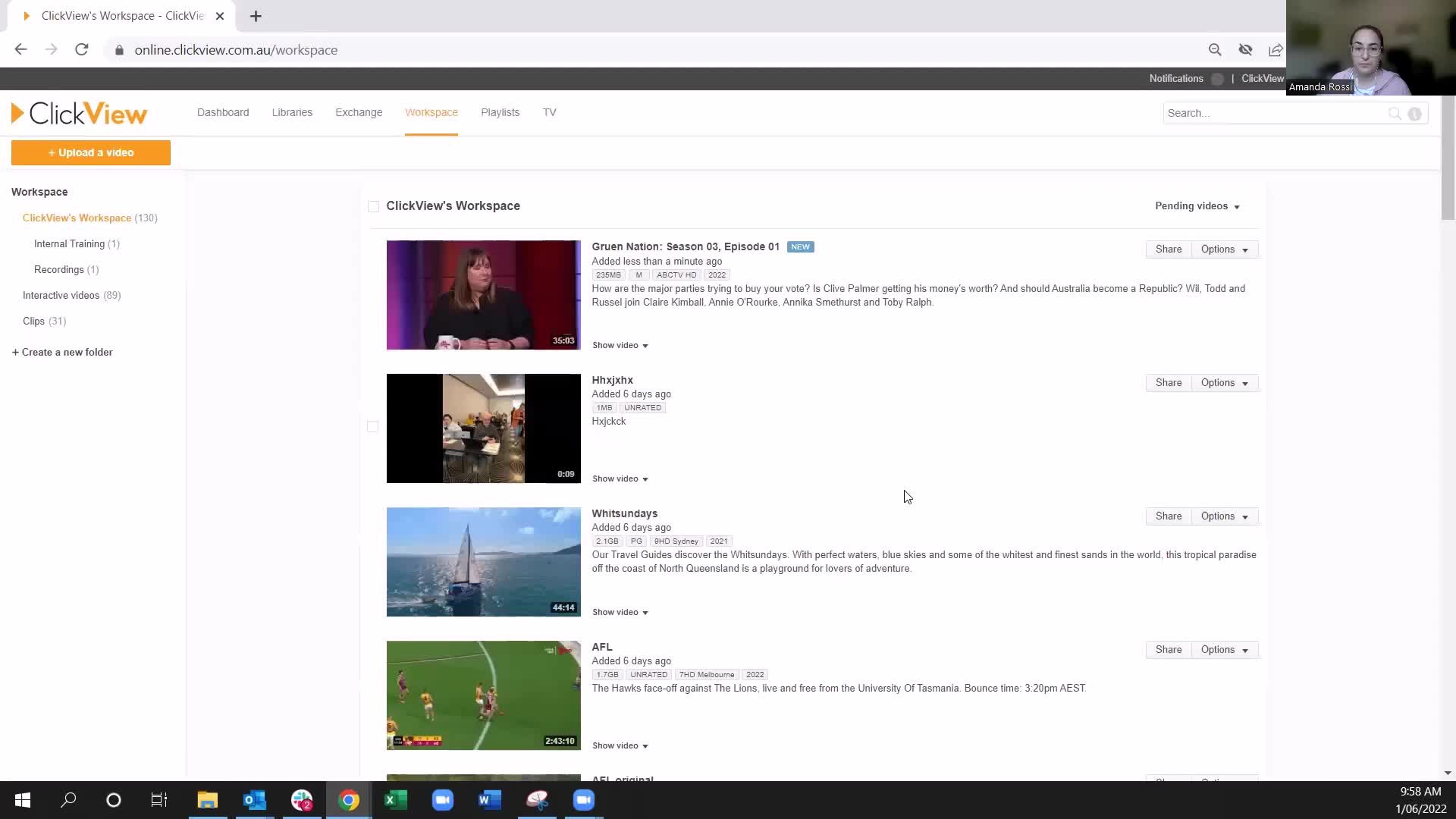Reload the page with the refresh icon
Image resolution: width=1456 pixels, height=819 pixels.
[x=81, y=49]
